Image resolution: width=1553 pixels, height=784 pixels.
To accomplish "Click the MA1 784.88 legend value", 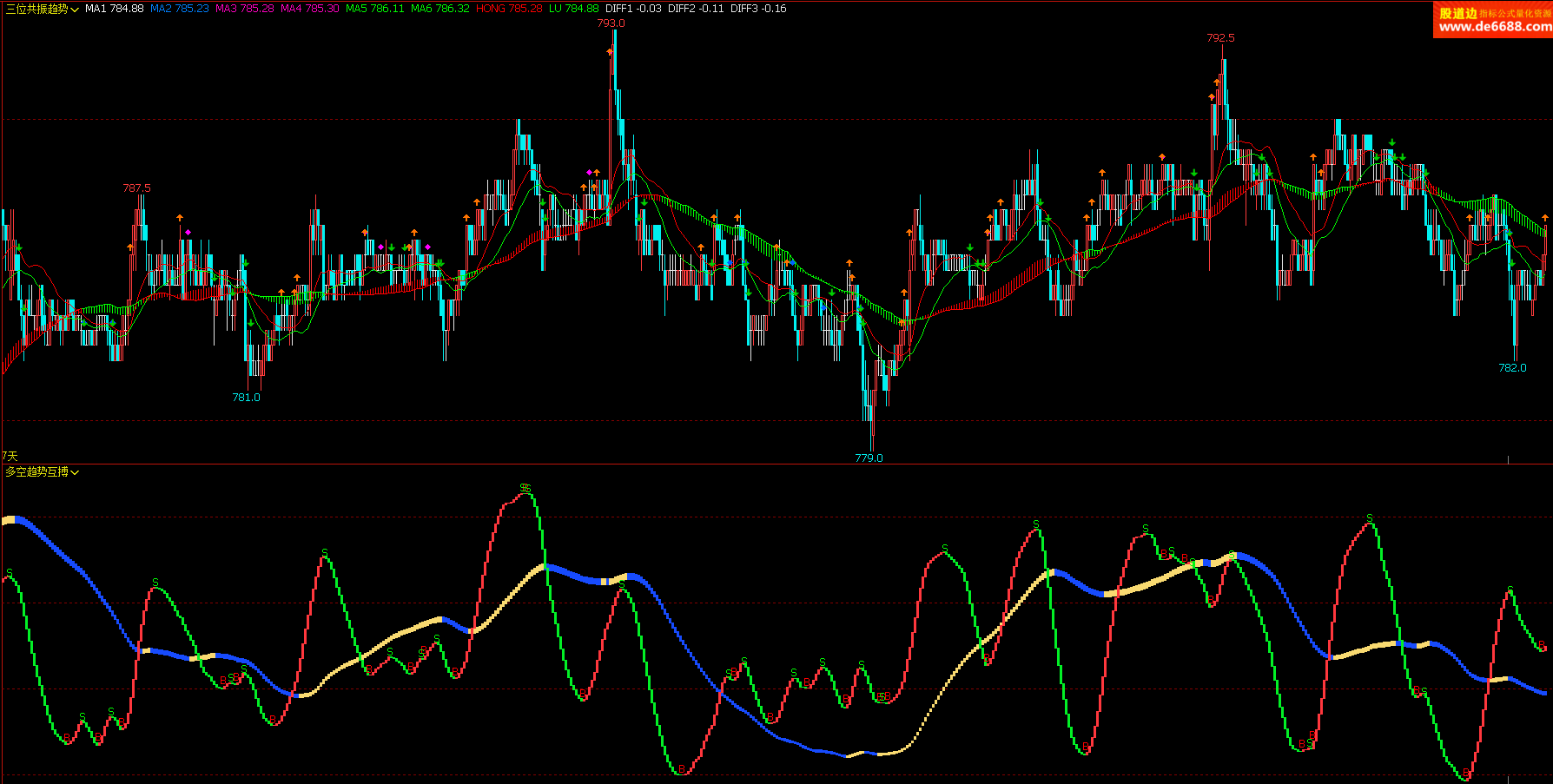I will click(x=114, y=9).
